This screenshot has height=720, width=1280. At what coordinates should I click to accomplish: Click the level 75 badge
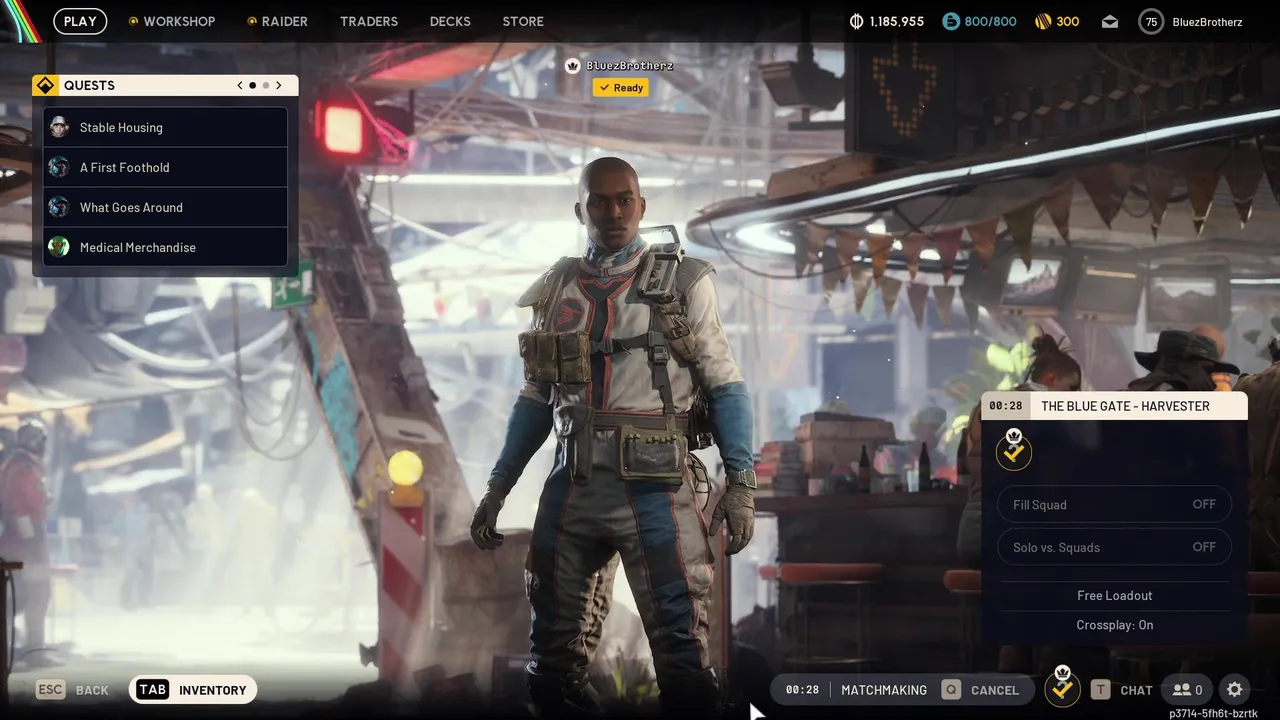1151,21
